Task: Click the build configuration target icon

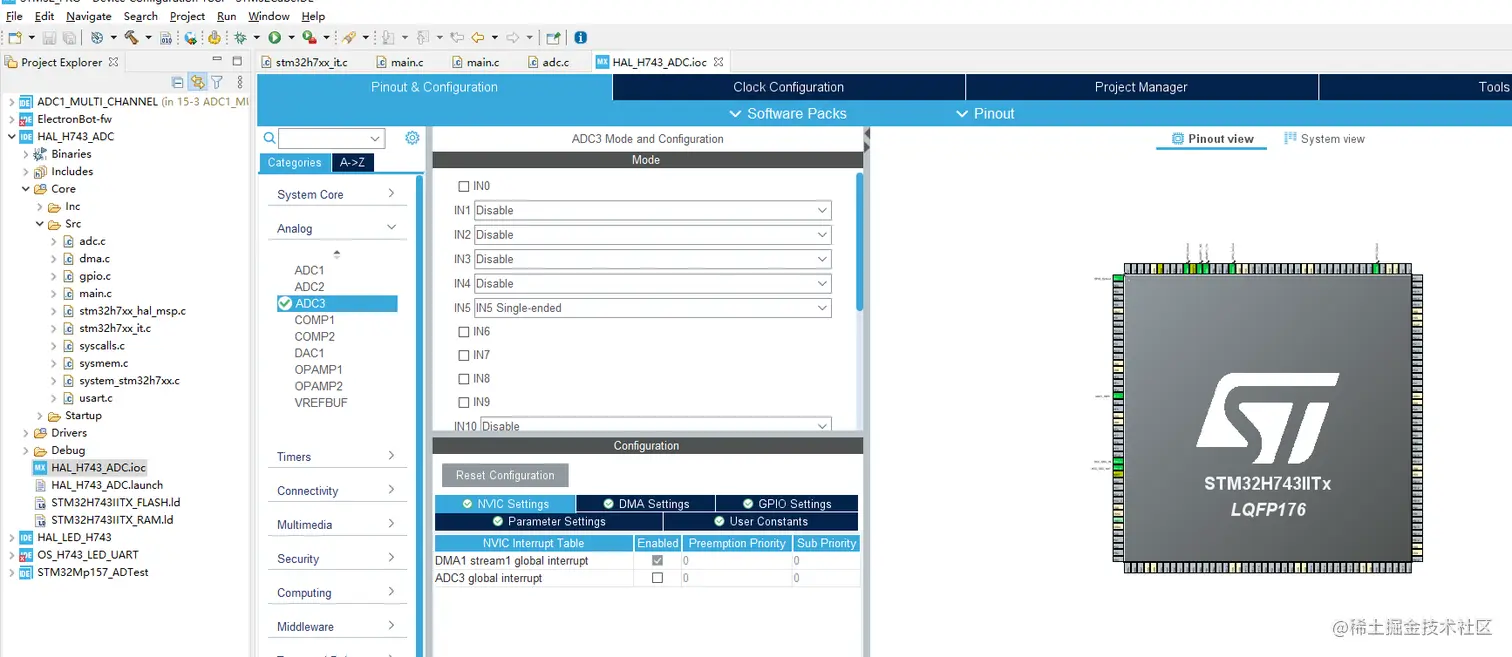Action: point(96,38)
